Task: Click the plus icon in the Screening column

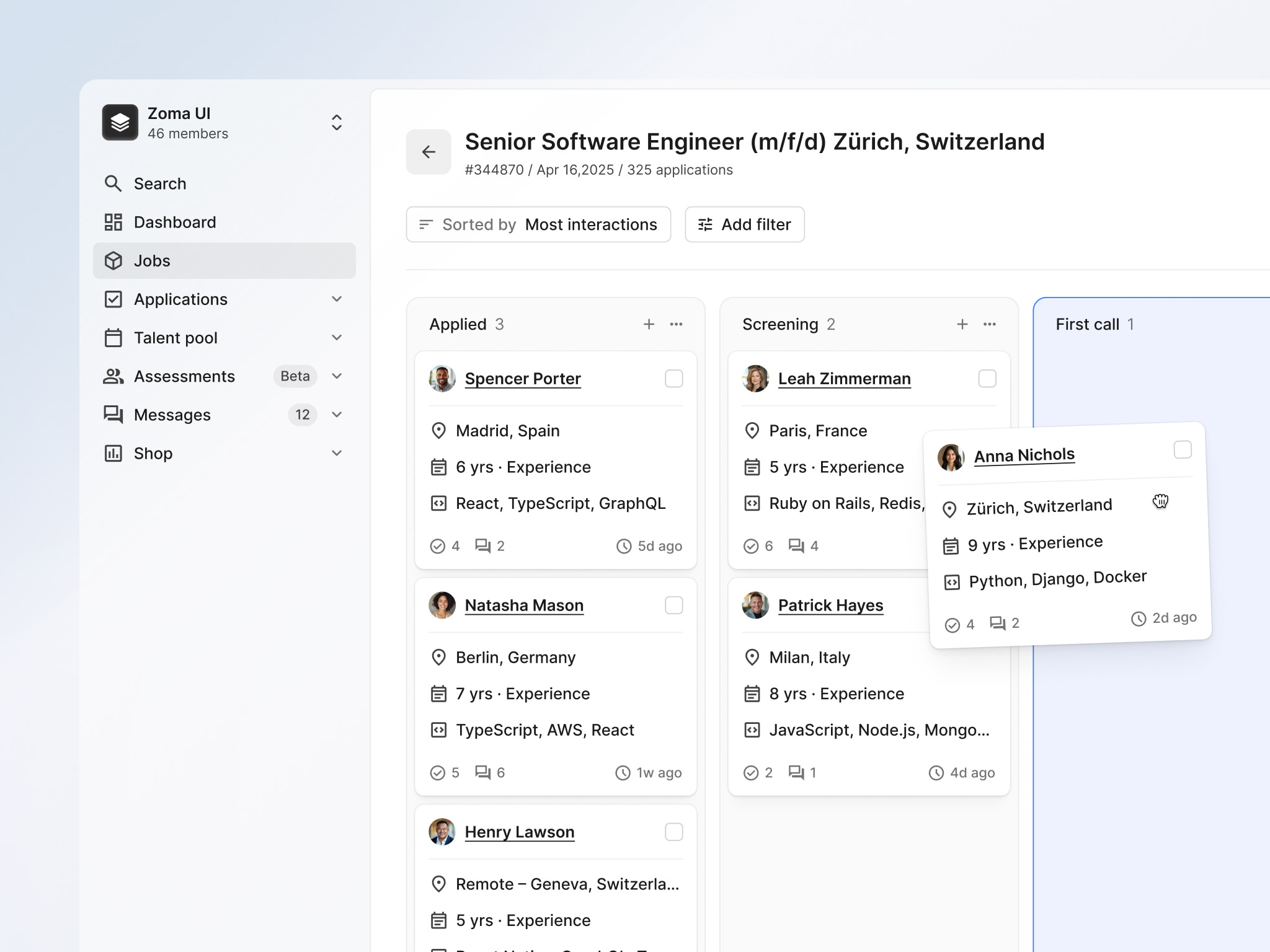Action: 962,324
